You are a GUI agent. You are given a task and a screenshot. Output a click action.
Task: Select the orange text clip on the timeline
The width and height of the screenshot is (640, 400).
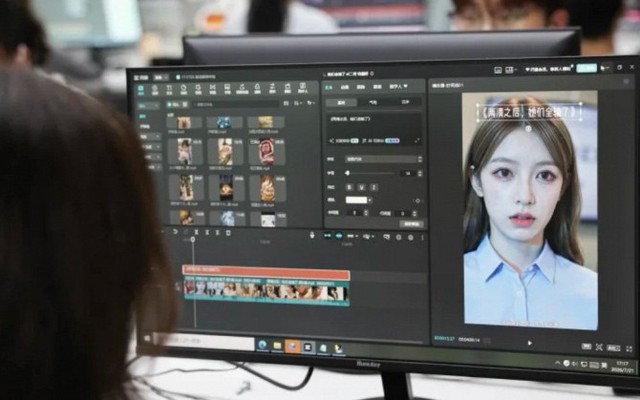pos(266,272)
